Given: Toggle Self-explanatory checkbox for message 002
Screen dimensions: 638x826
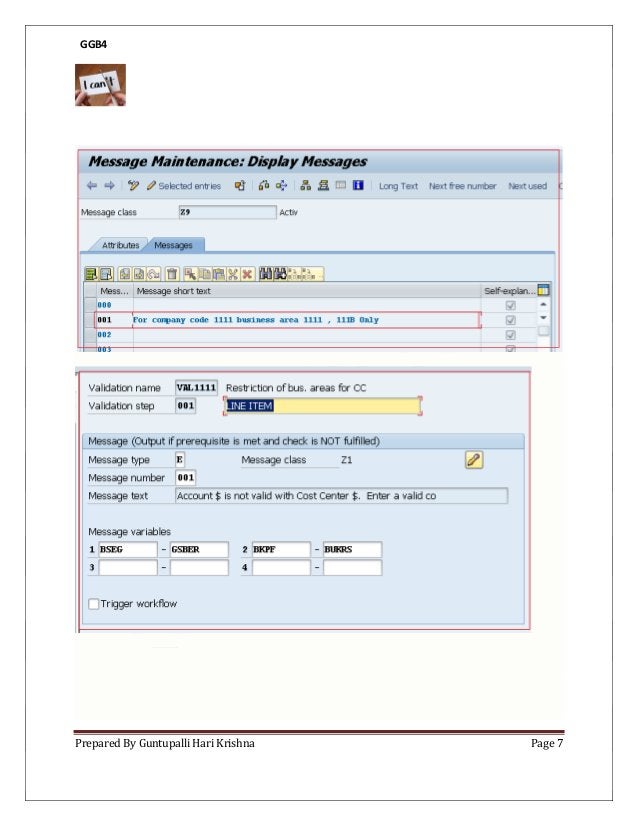Looking at the screenshot, I should click(510, 335).
